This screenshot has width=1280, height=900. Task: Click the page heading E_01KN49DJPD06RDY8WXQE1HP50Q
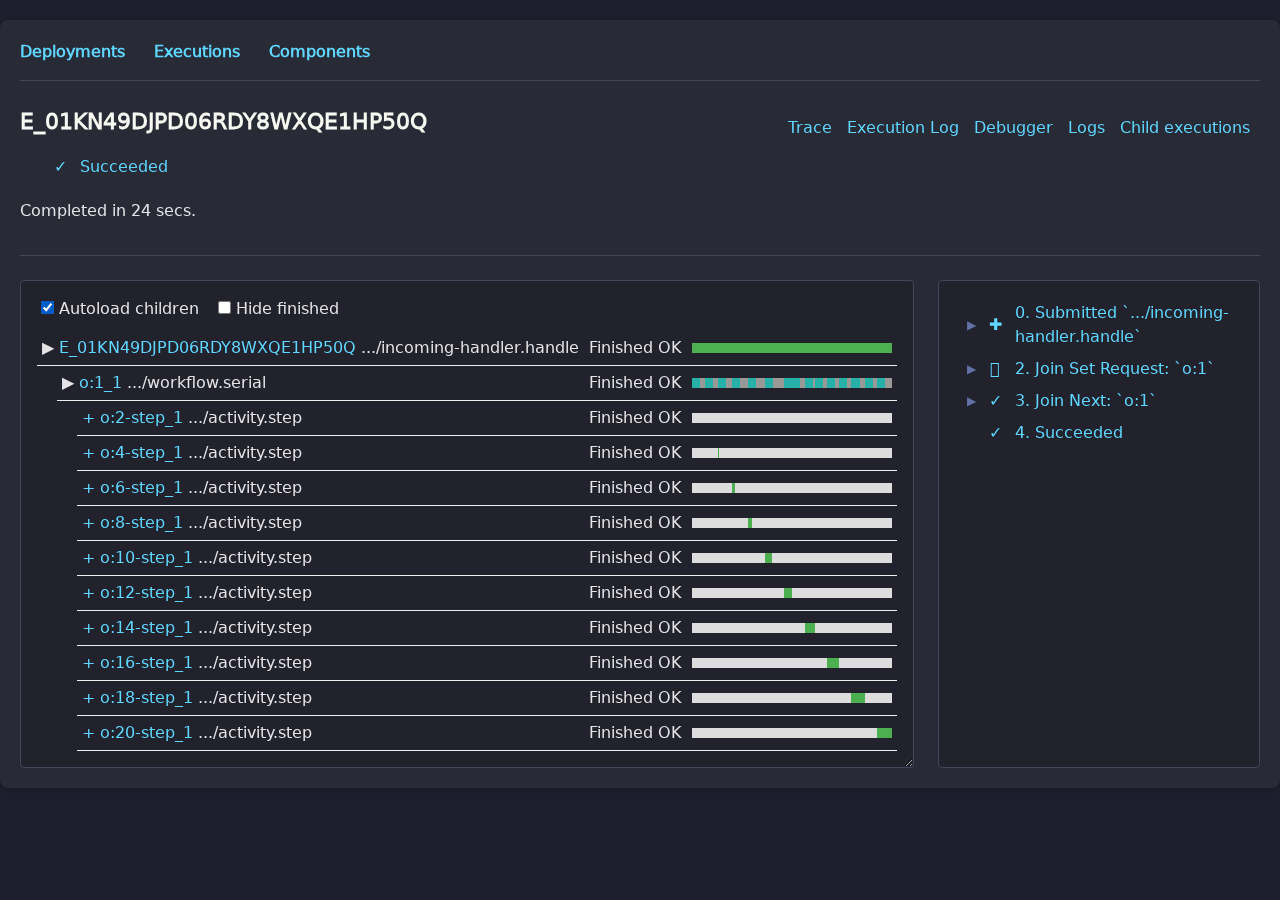click(x=223, y=122)
